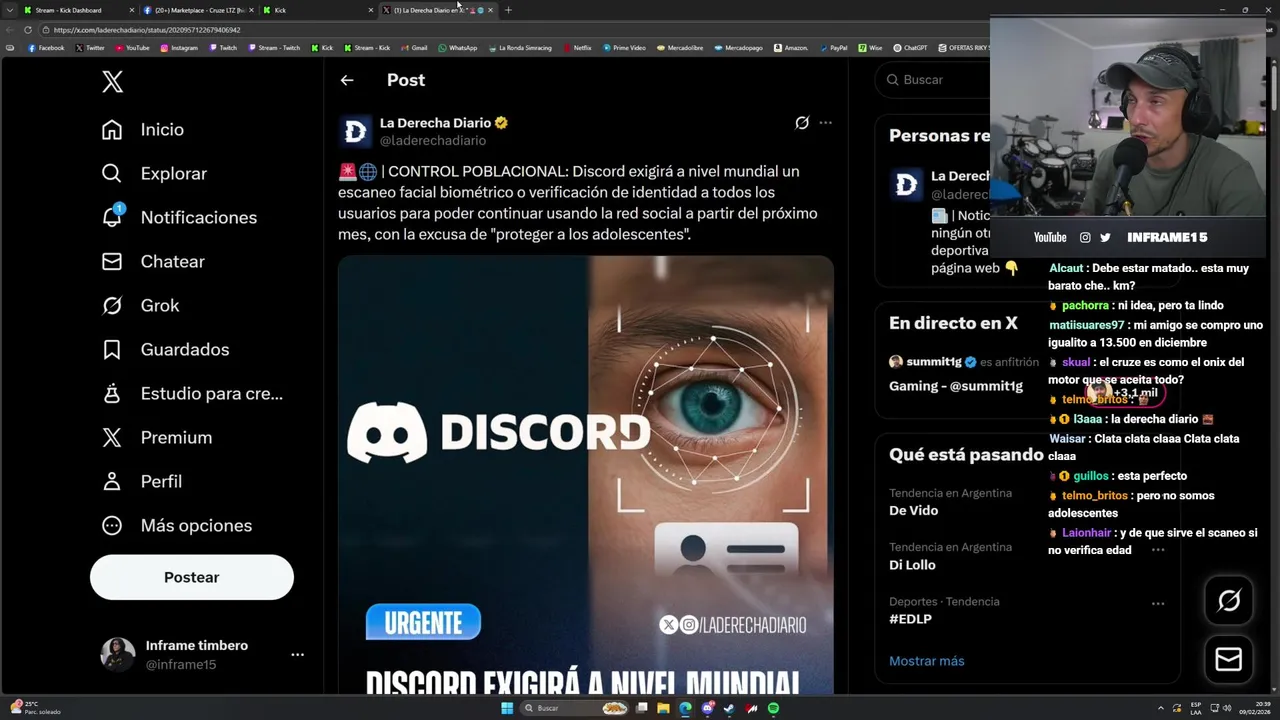Open Prime Video bookmark
Viewport: 1280px width, 720px height.
625,48
